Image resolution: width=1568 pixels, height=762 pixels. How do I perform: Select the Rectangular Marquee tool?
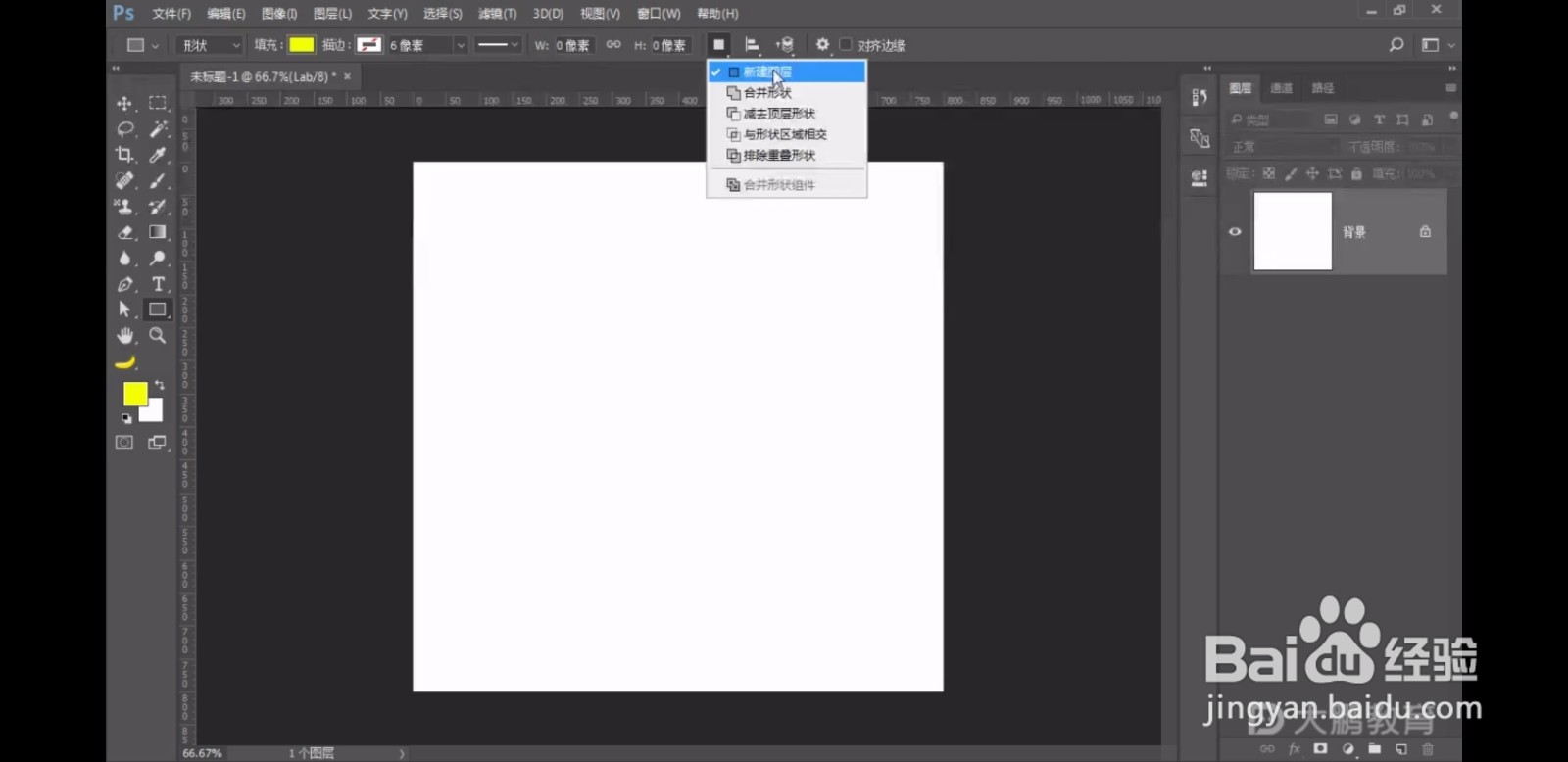(x=157, y=103)
